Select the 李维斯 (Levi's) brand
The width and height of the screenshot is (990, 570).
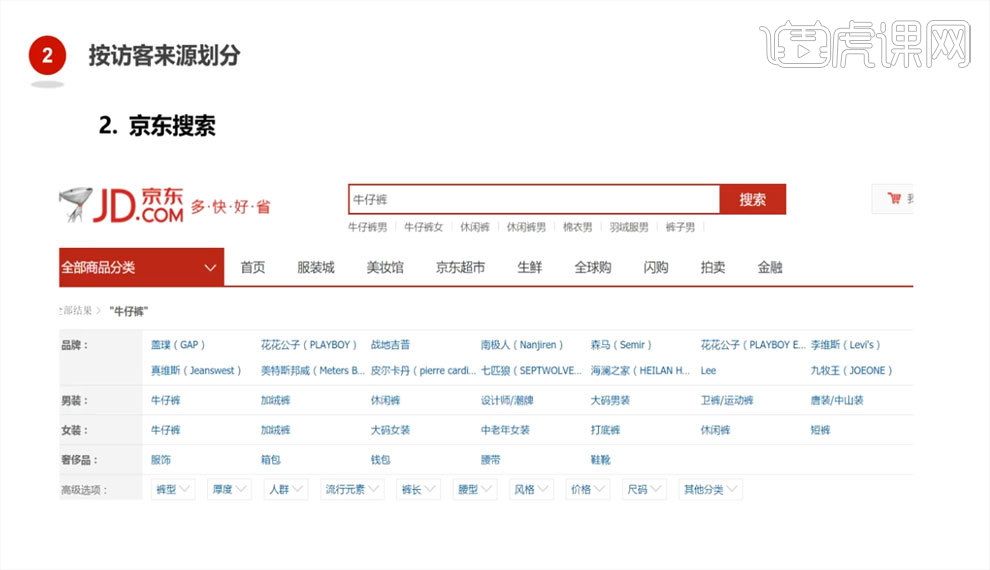tap(845, 345)
